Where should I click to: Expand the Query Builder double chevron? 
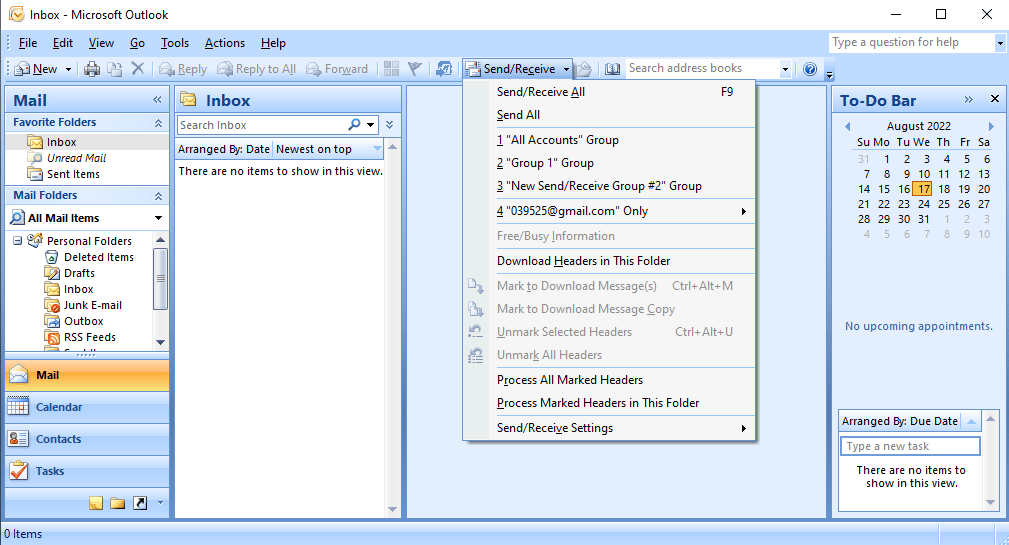click(389, 124)
